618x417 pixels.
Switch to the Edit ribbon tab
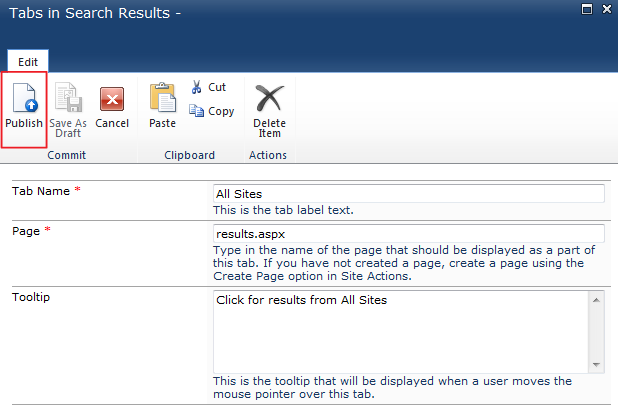click(x=28, y=61)
